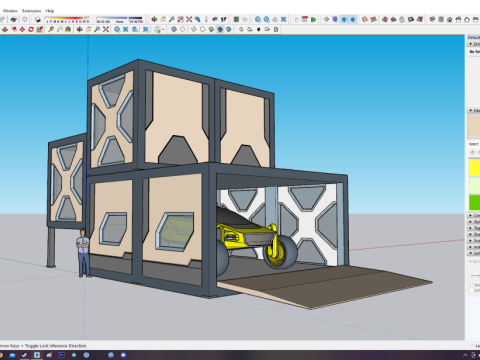Select the Pan hand tool in the top camera toolbar
This screenshot has width=480, height=360.
[163, 19]
